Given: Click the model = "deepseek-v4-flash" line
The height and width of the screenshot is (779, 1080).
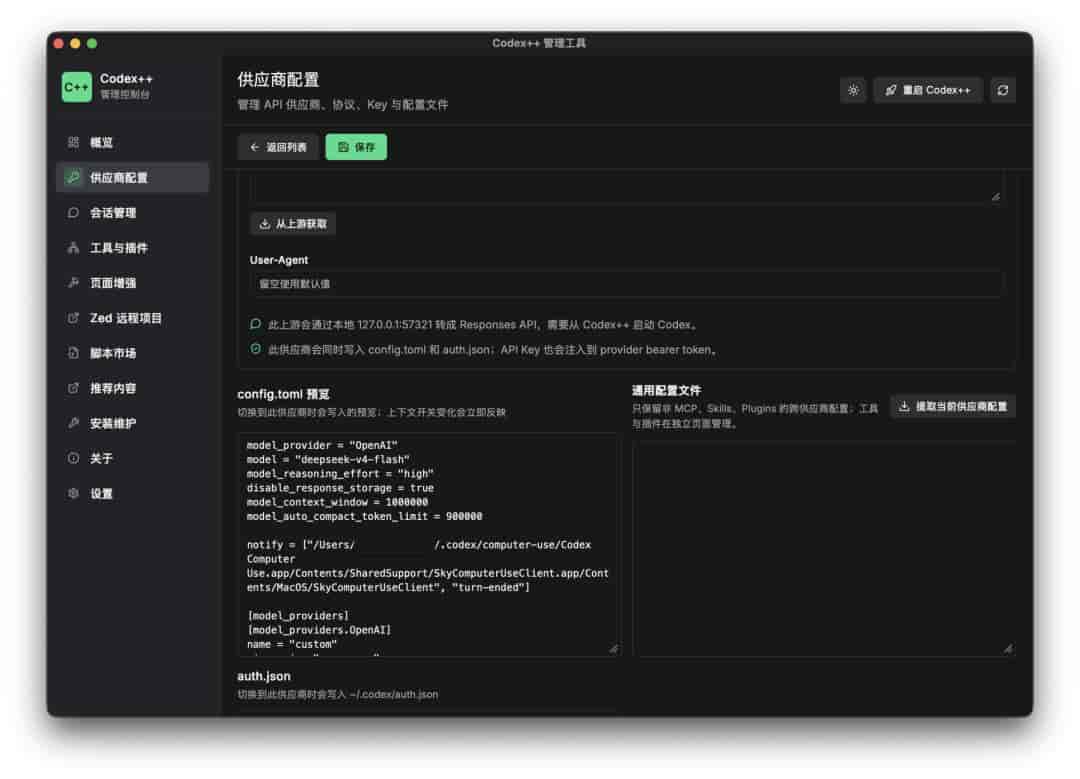Looking at the screenshot, I should click(328, 459).
